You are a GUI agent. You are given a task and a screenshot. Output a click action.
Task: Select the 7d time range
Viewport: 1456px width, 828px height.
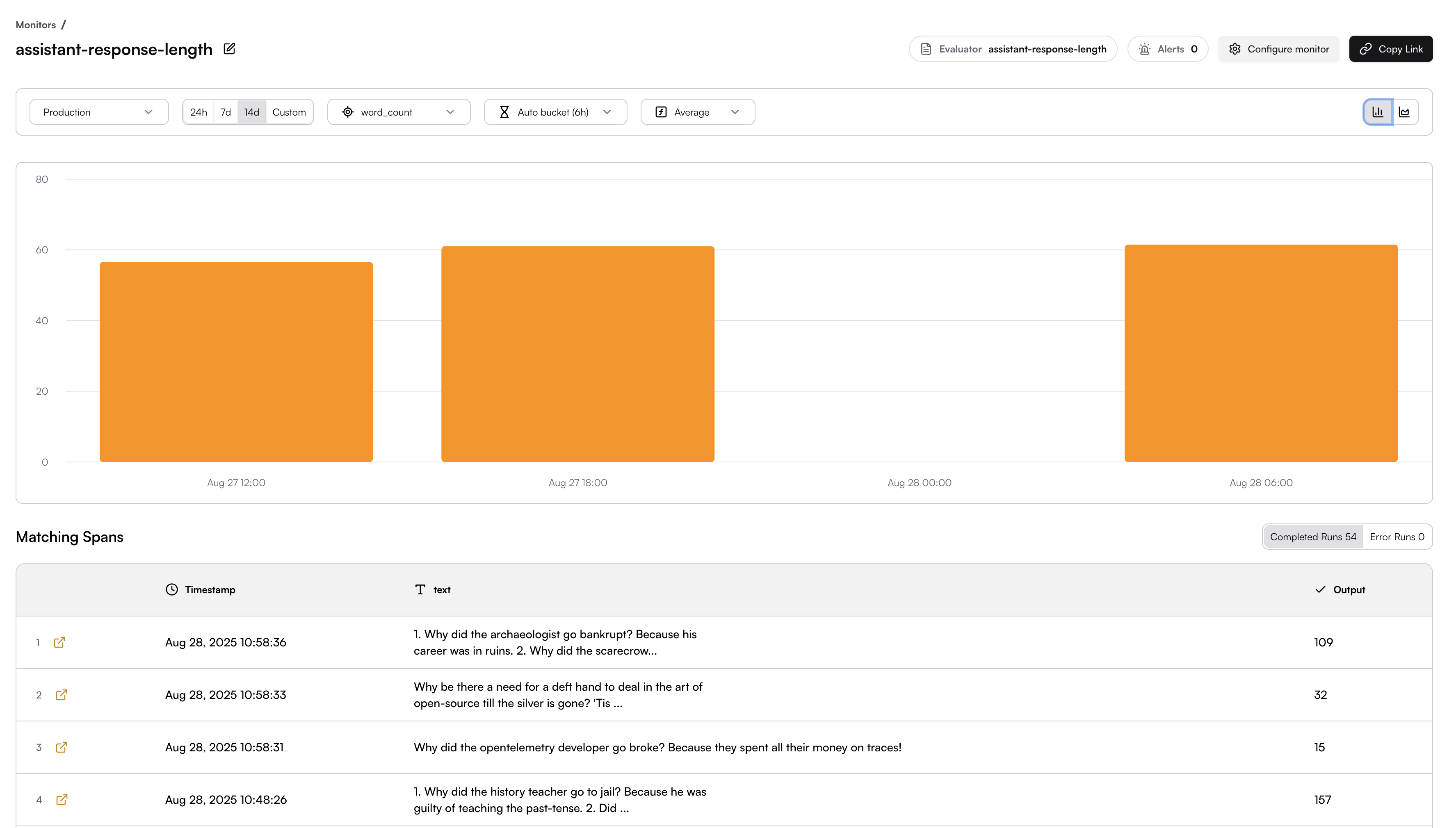pos(225,112)
